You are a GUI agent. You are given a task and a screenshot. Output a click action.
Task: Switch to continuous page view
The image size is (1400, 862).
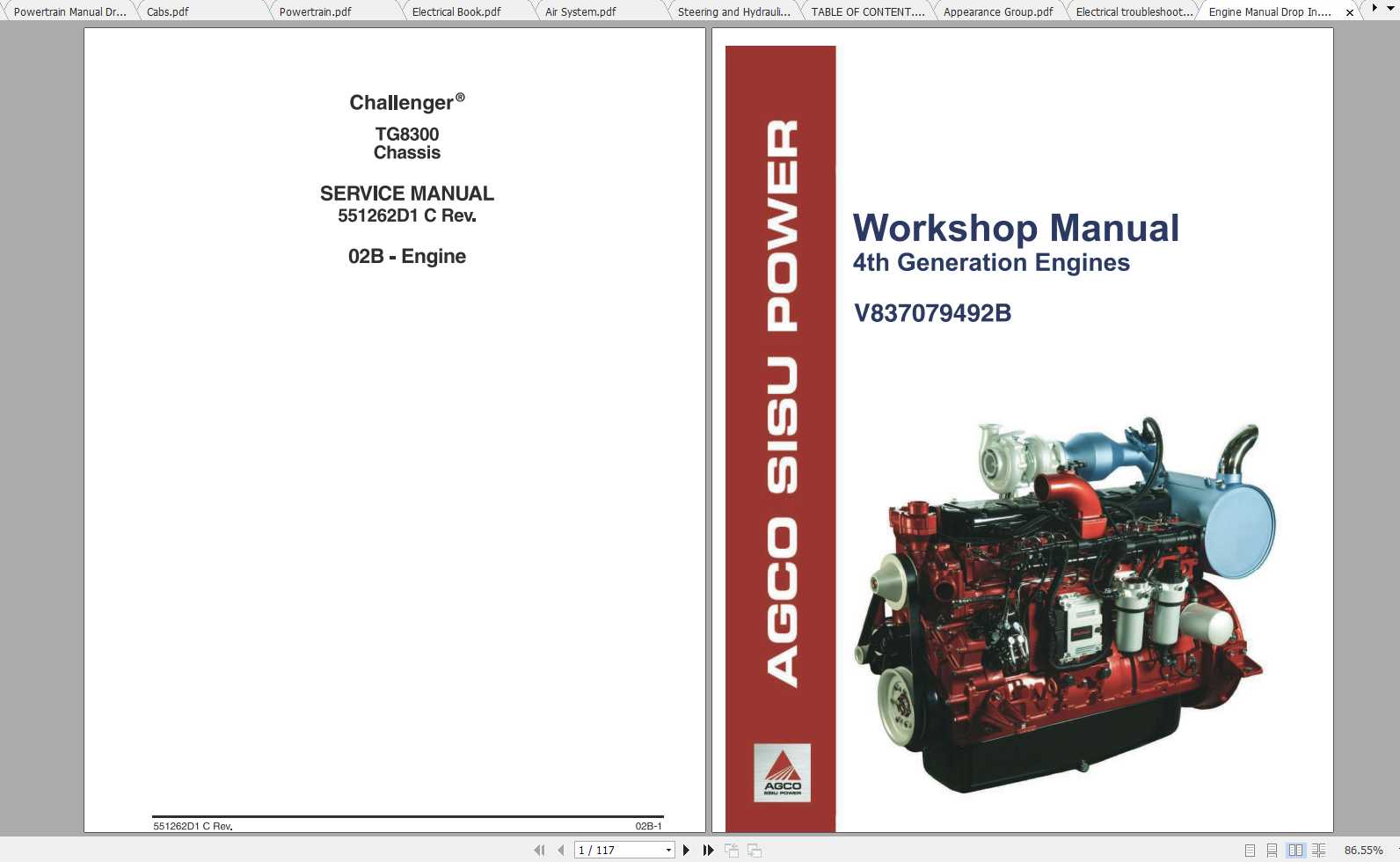[1272, 851]
